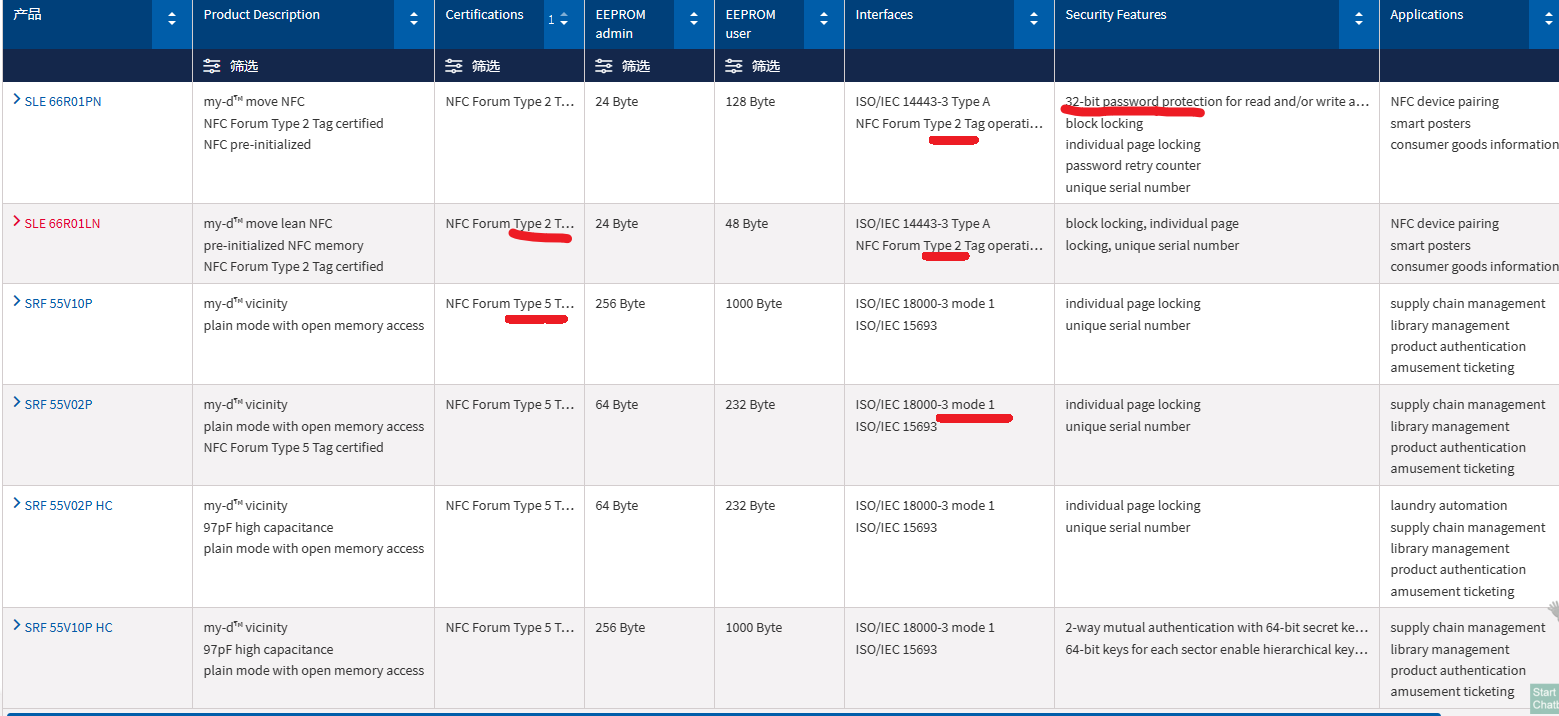
Task: Select '48 Byte' EEPROM user cell
Action: pyautogui.click(x=747, y=224)
